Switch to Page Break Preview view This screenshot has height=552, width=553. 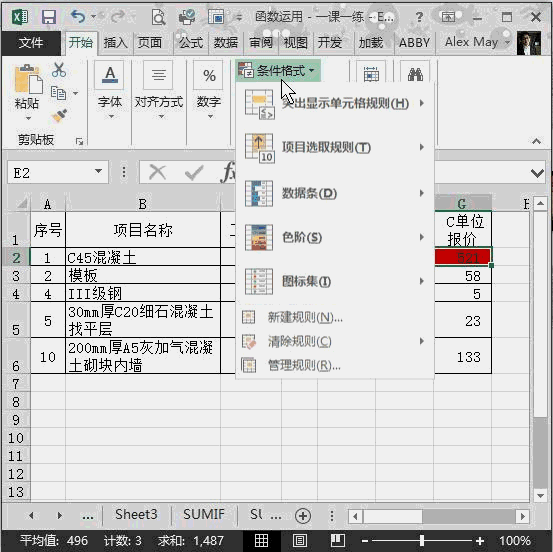(x=338, y=540)
